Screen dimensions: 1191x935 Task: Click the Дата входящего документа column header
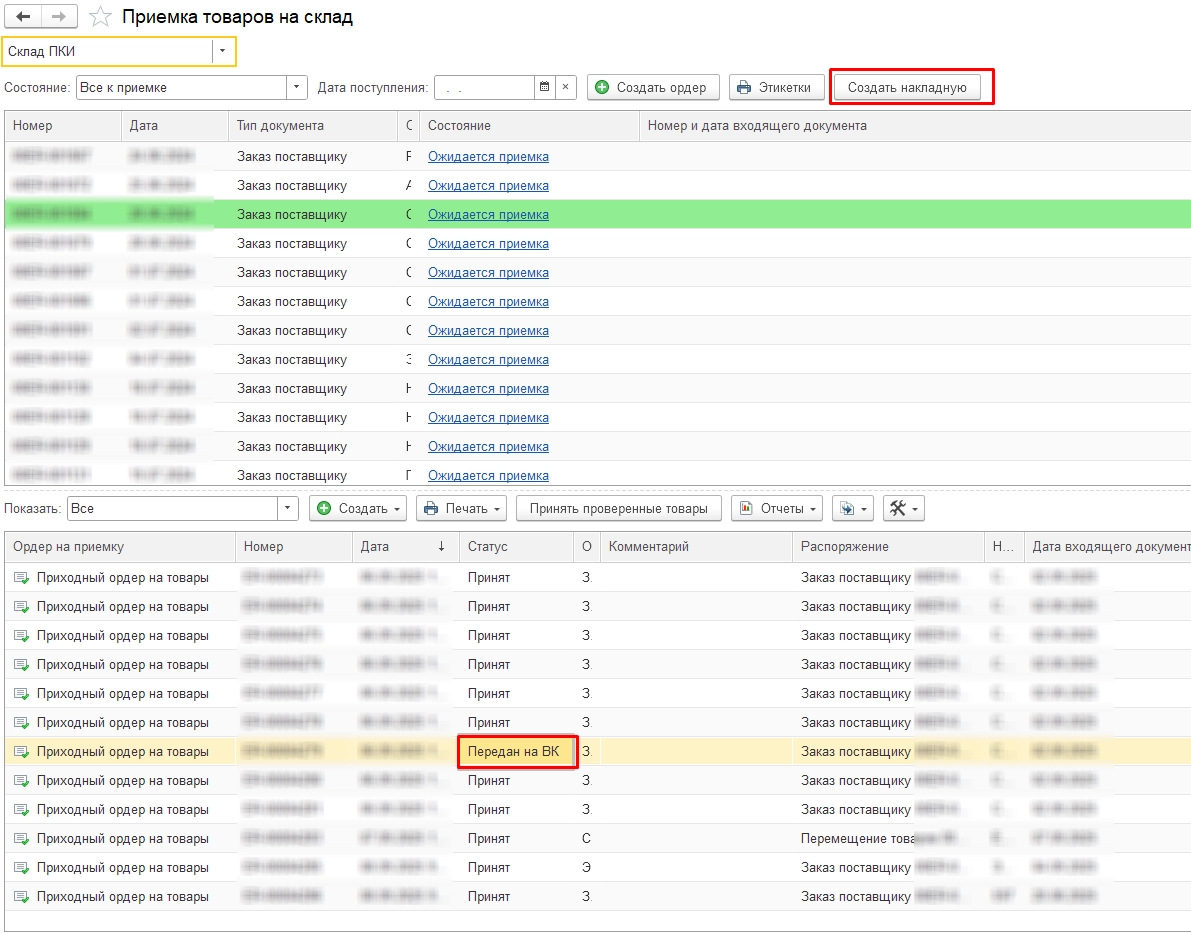point(1107,547)
